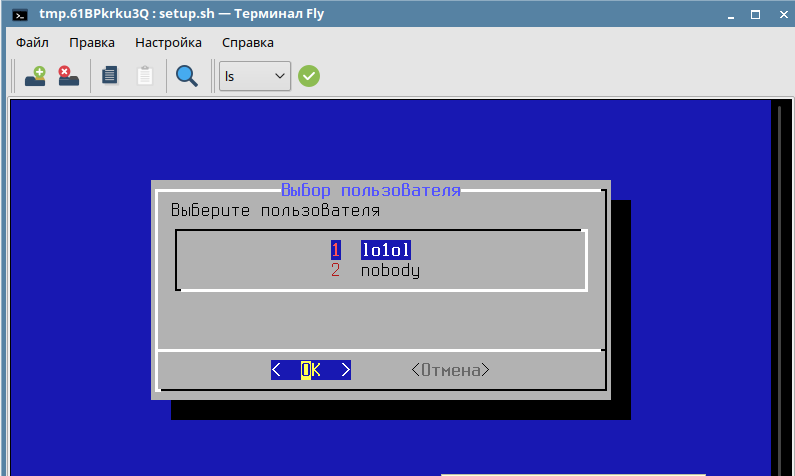Open the Правка menu

(x=92, y=43)
